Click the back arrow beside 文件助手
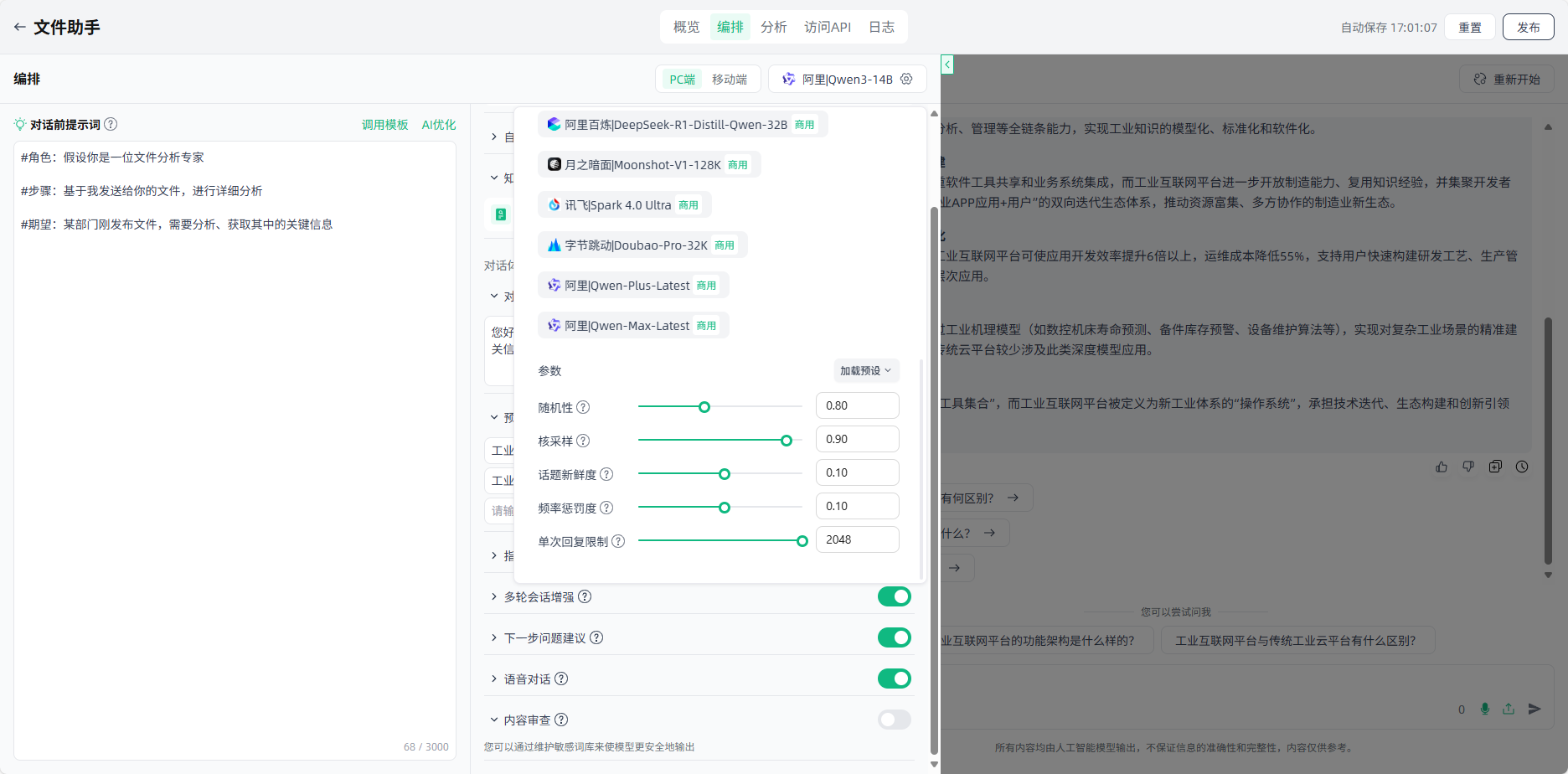The image size is (1568, 774). [x=19, y=27]
